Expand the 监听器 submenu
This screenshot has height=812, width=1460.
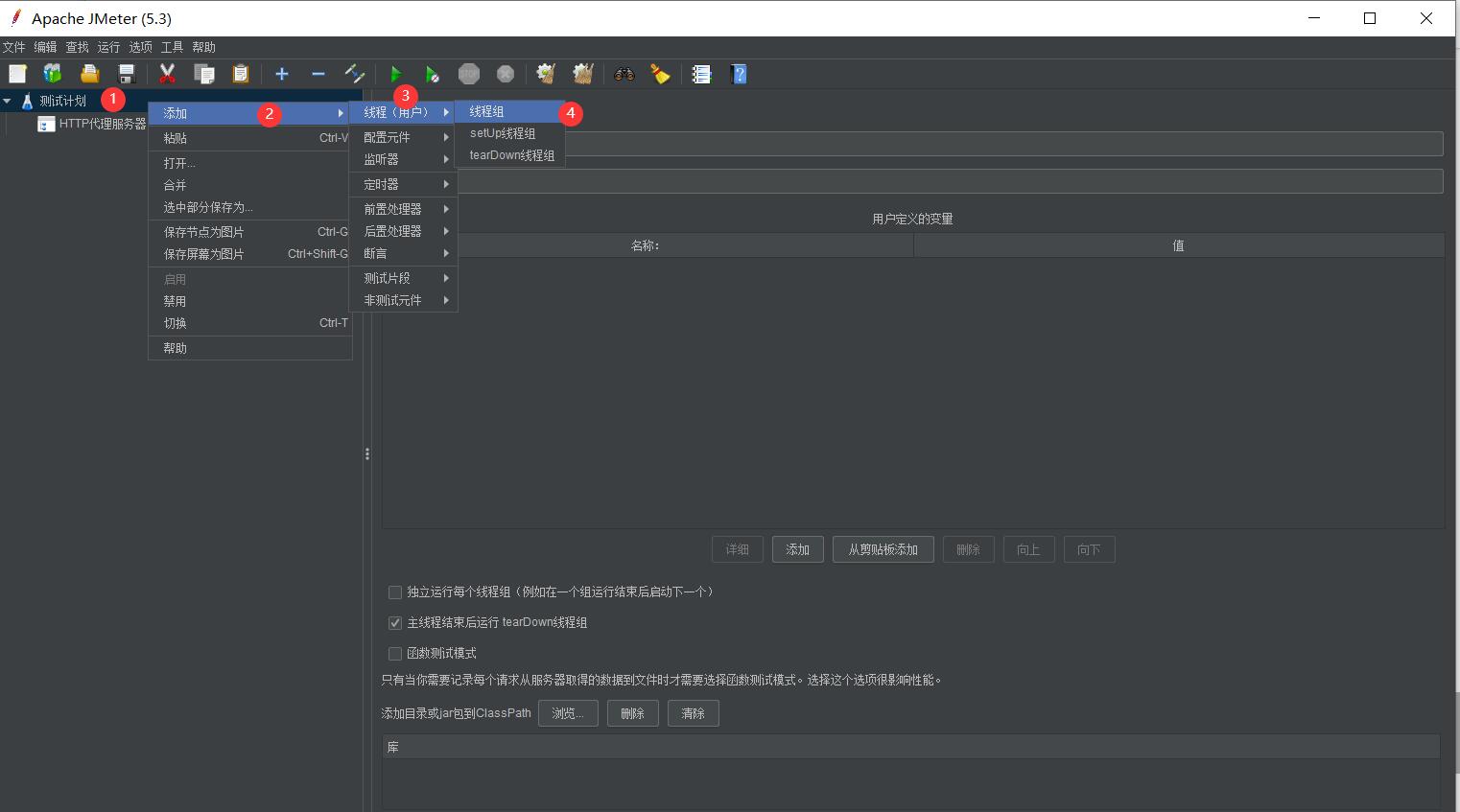pyautogui.click(x=403, y=159)
